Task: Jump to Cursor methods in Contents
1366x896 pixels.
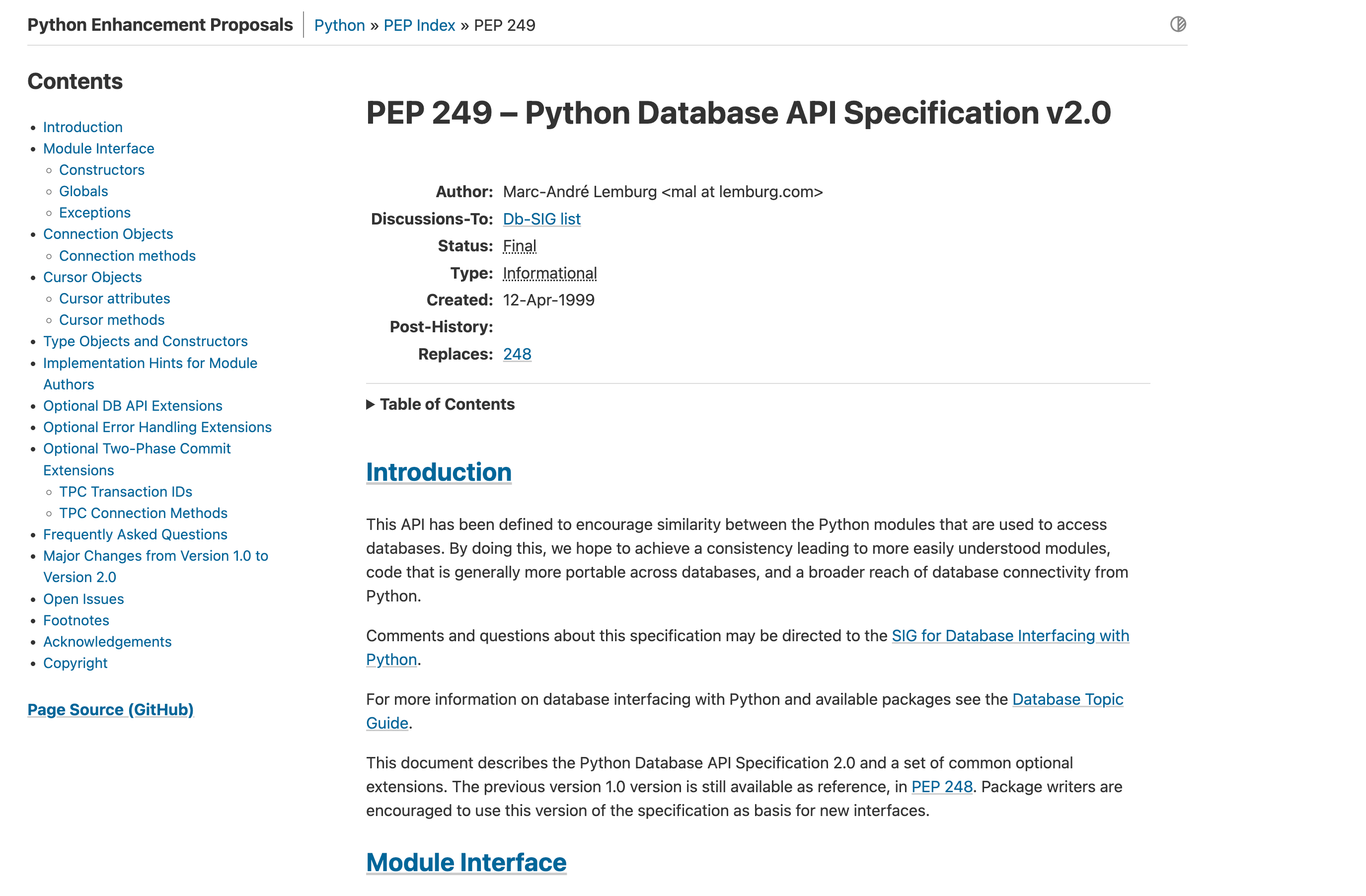Action: coord(112,320)
